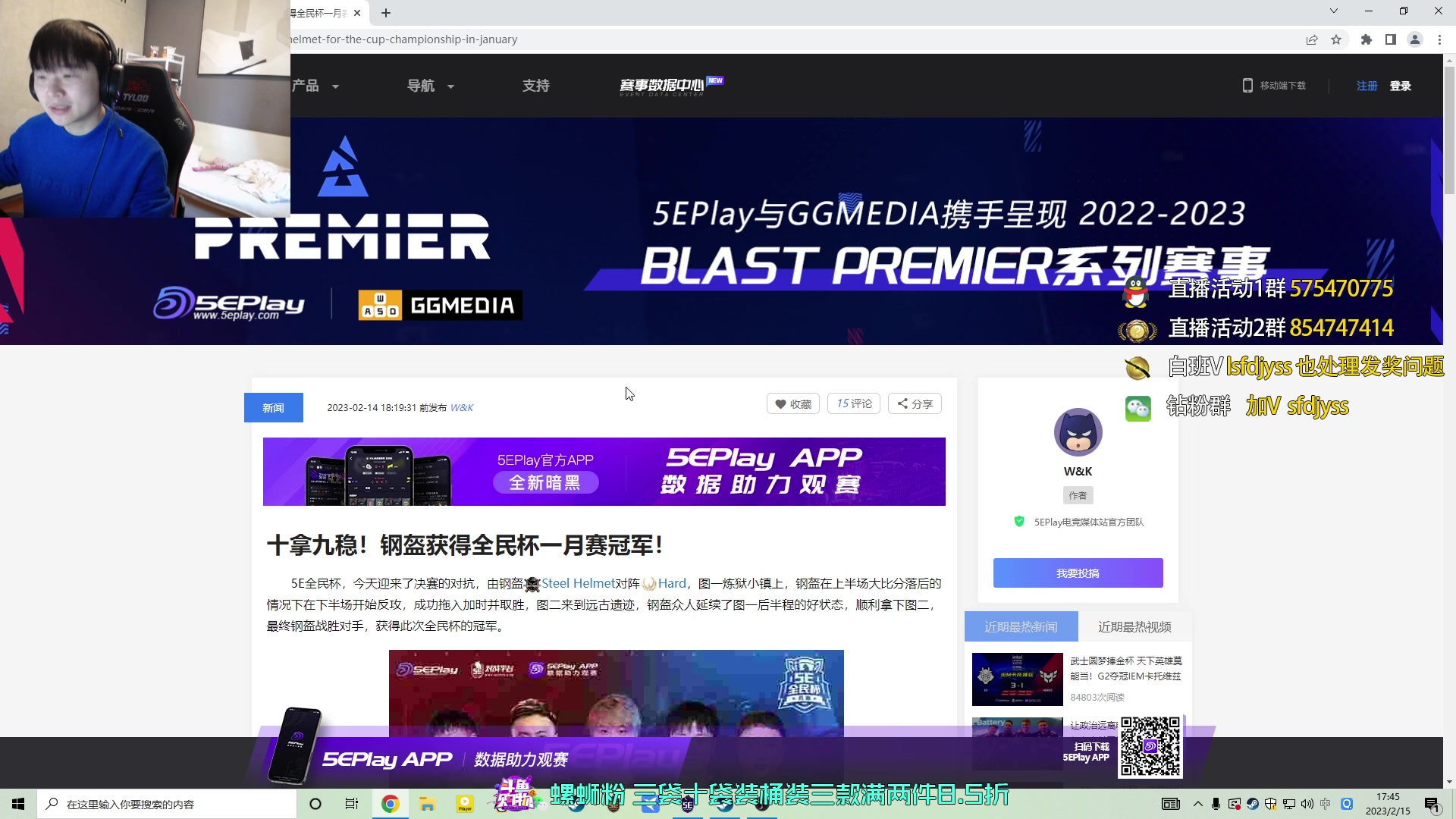The height and width of the screenshot is (819, 1456).
Task: Favorite the article with the 收藏 heart
Action: coord(793,403)
